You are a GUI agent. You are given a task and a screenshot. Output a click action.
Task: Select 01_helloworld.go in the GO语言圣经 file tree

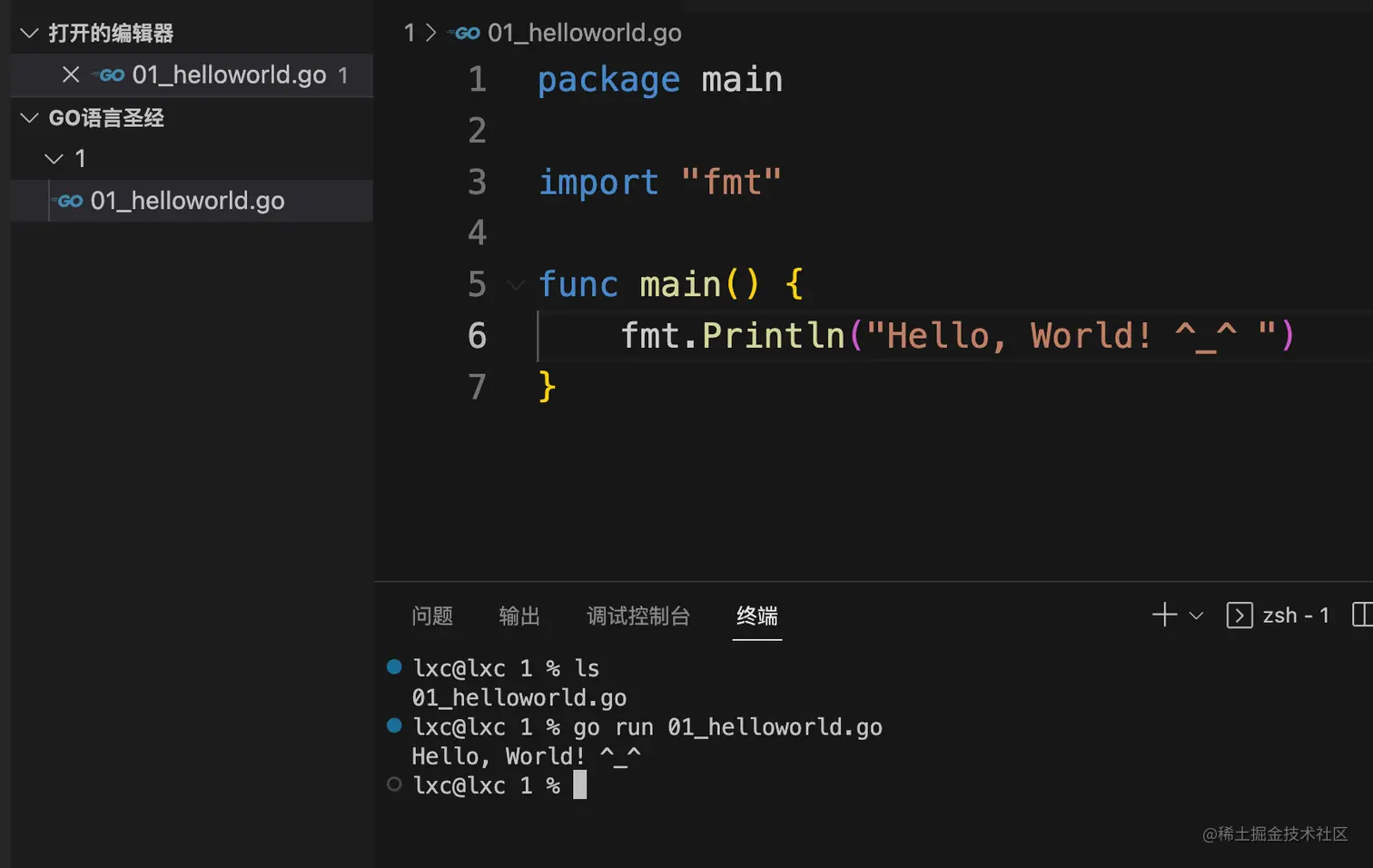point(192,201)
